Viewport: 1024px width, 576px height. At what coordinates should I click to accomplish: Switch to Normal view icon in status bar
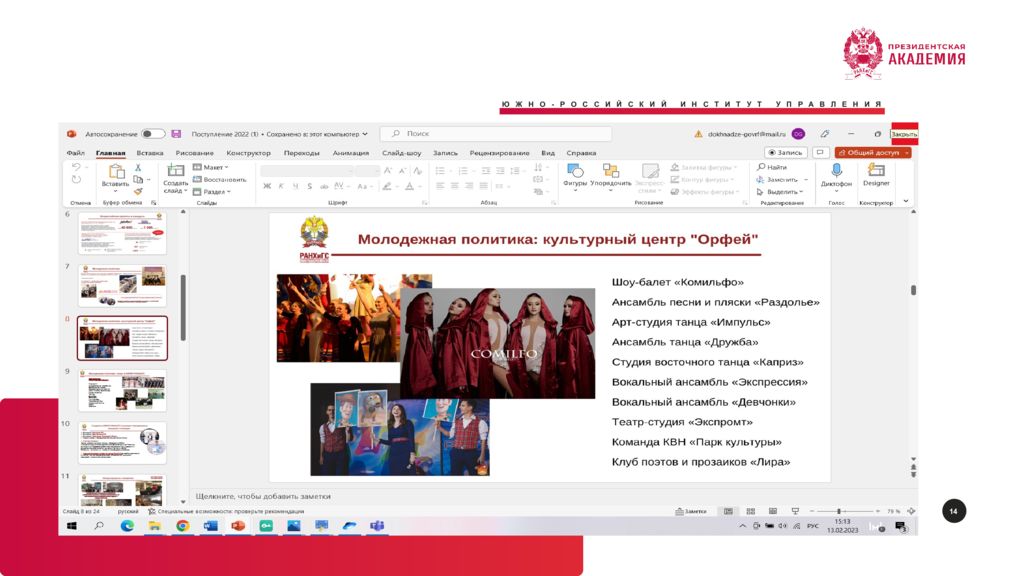[728, 511]
